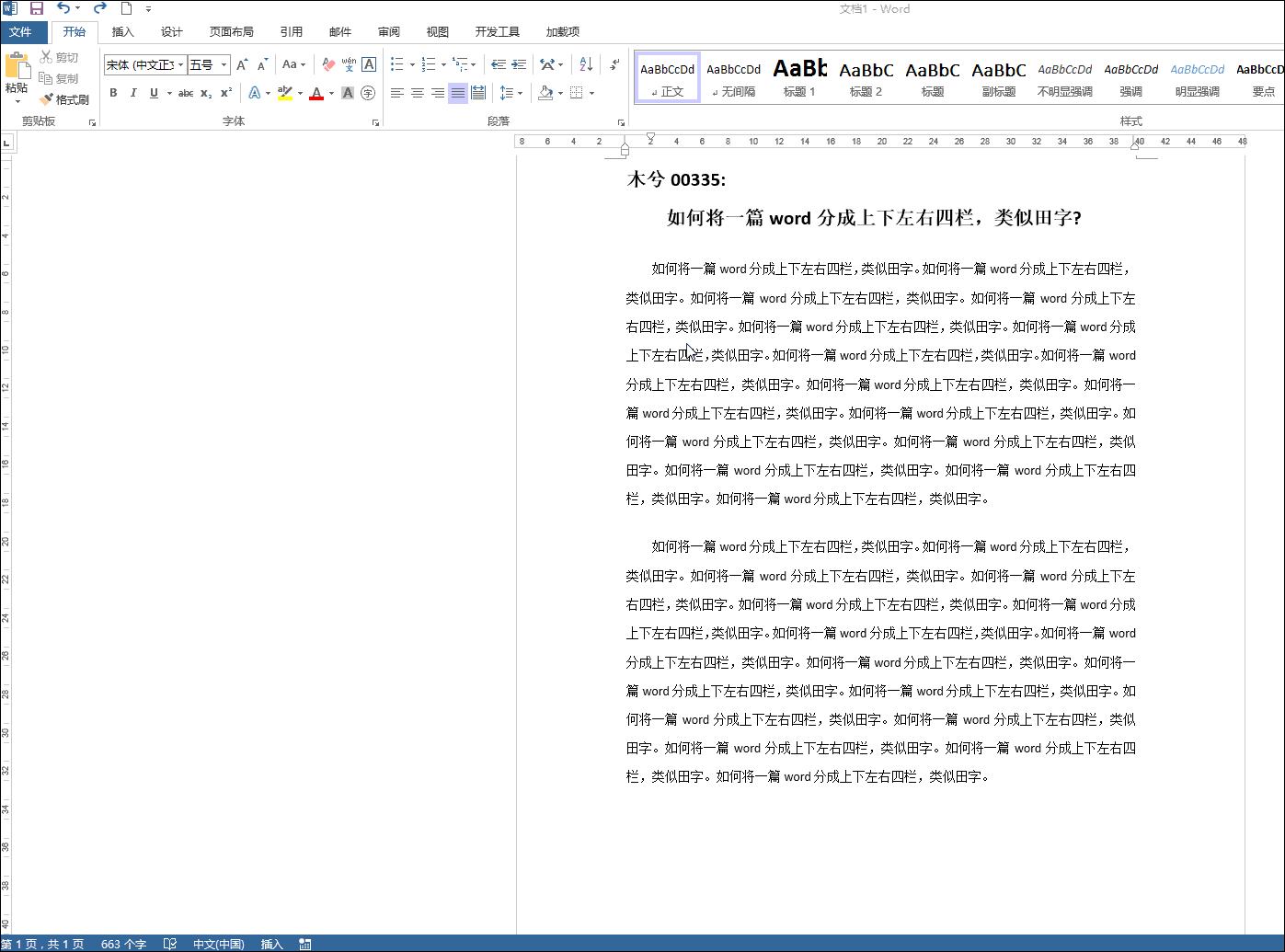The width and height of the screenshot is (1285, 952).
Task: Apply the 无间隔 style
Action: tap(733, 77)
